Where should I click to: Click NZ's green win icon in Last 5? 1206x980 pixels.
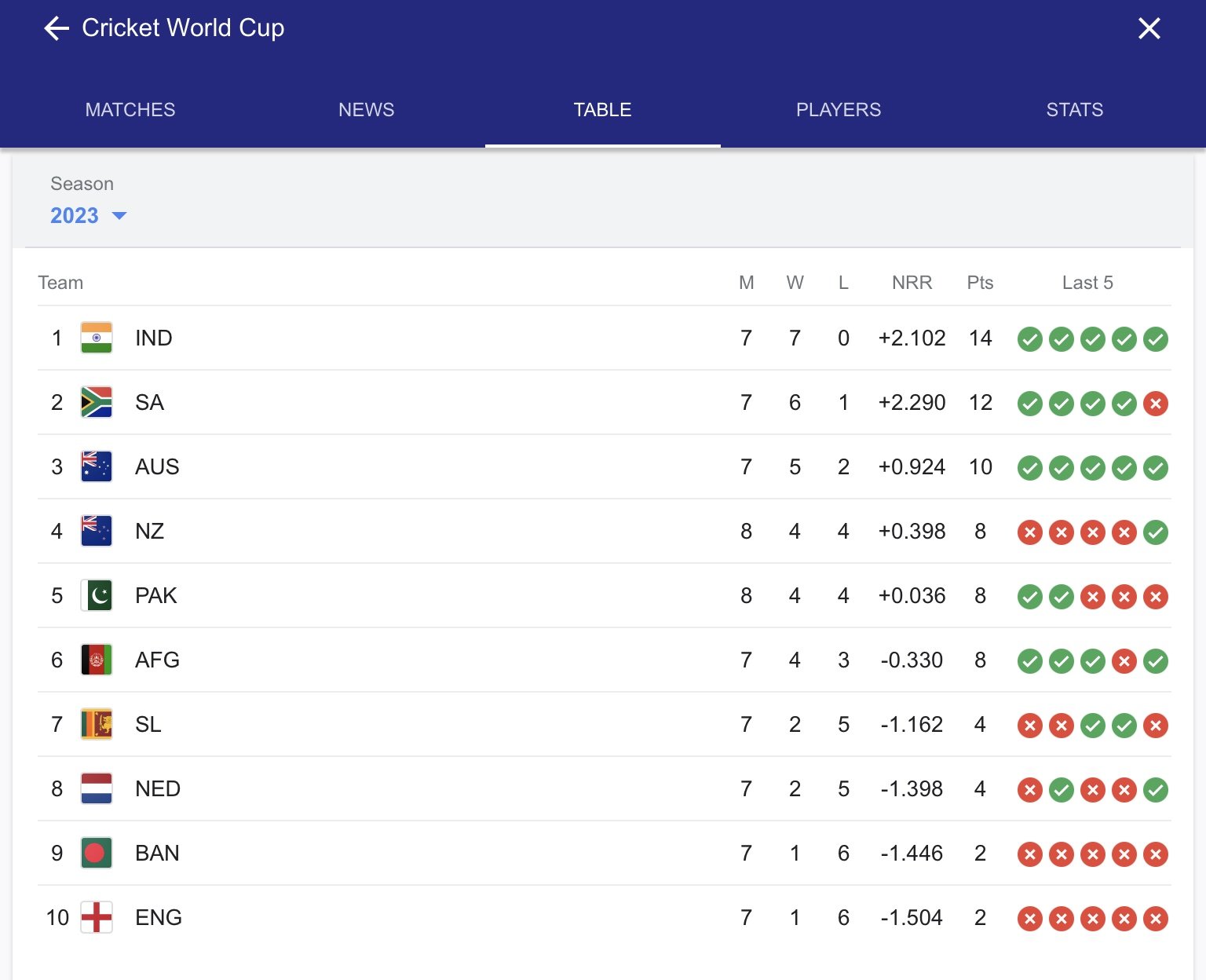[x=1156, y=532]
